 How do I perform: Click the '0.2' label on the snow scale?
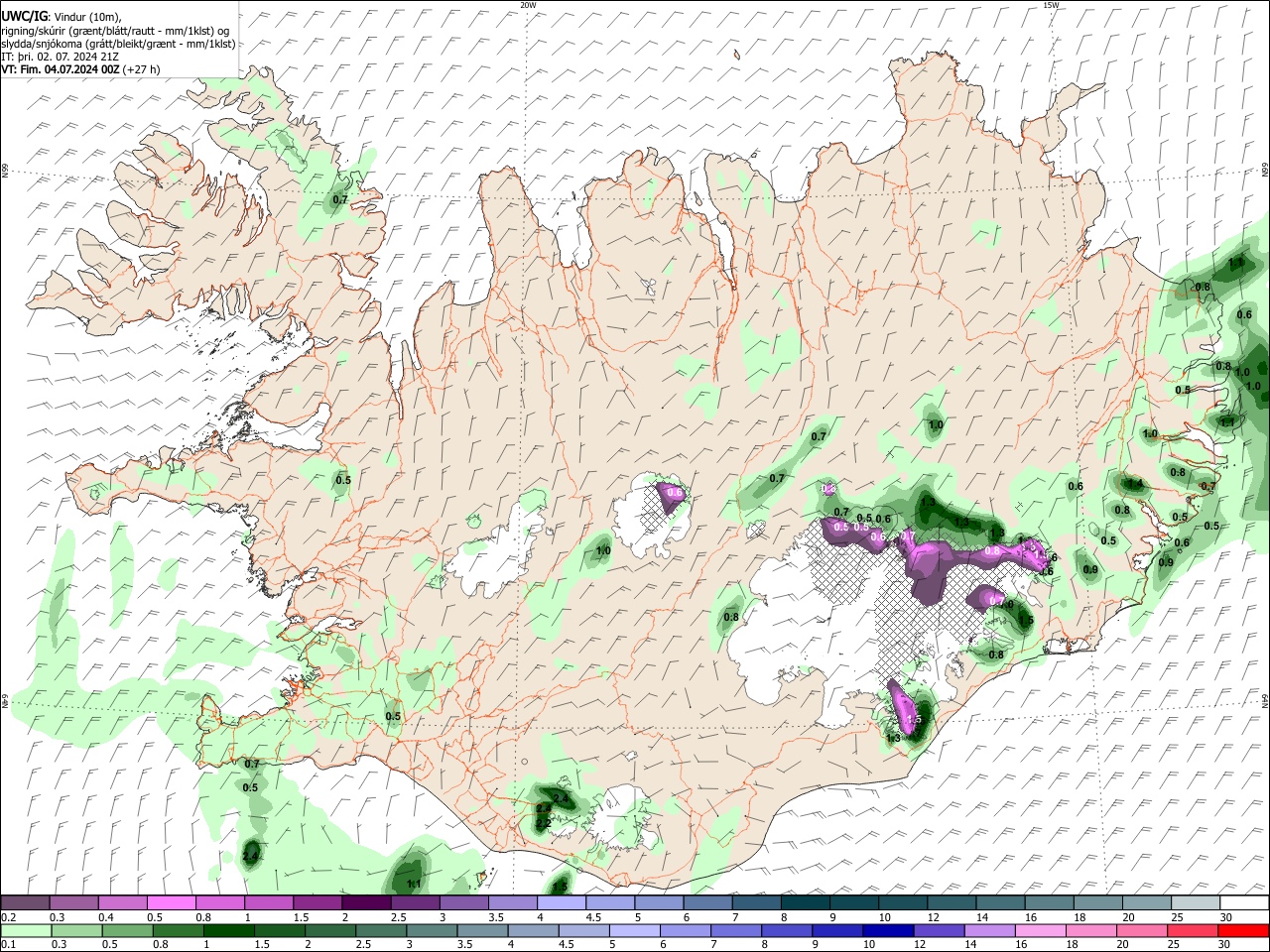8,917
